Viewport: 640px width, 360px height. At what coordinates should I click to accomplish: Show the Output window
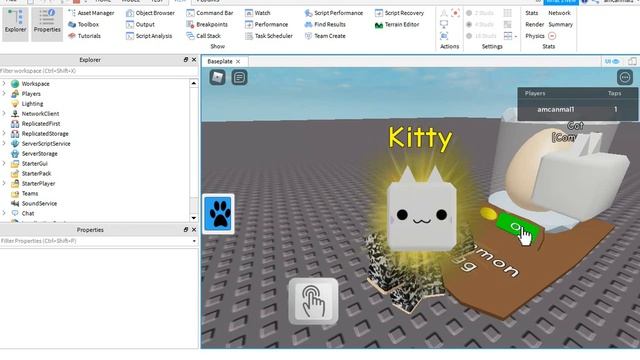point(140,24)
